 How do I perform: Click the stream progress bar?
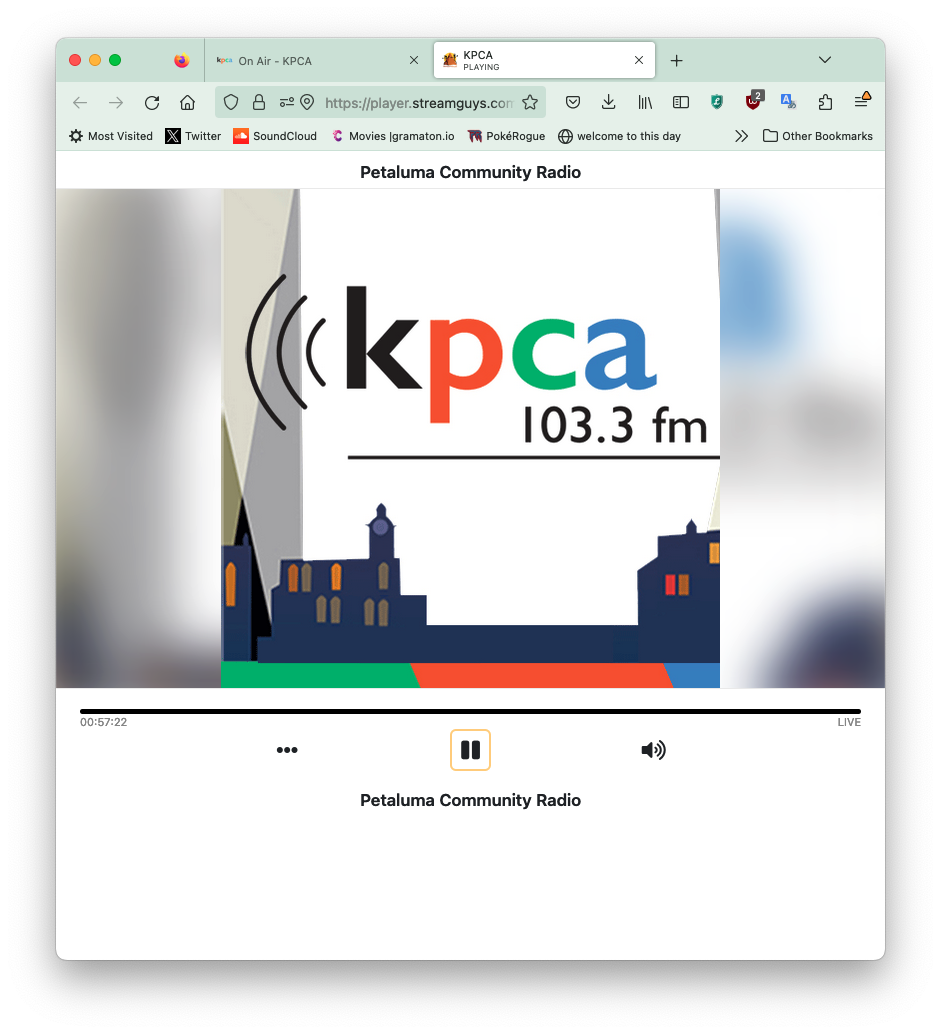coord(470,712)
